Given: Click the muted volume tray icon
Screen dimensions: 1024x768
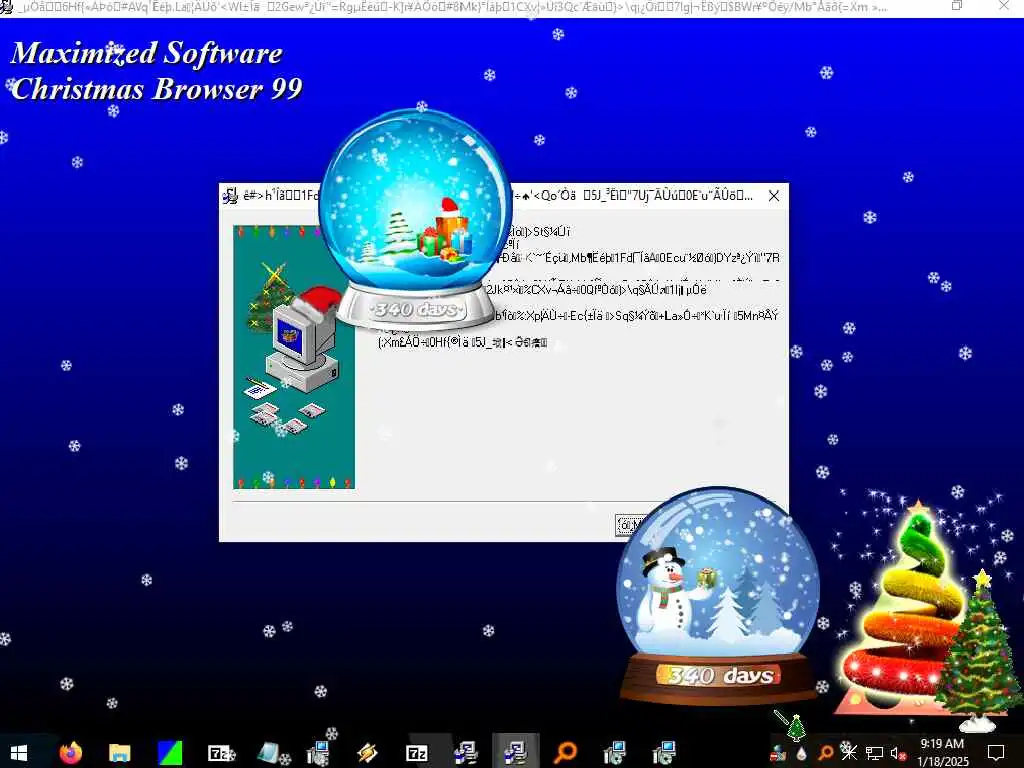Looking at the screenshot, I should tap(899, 753).
